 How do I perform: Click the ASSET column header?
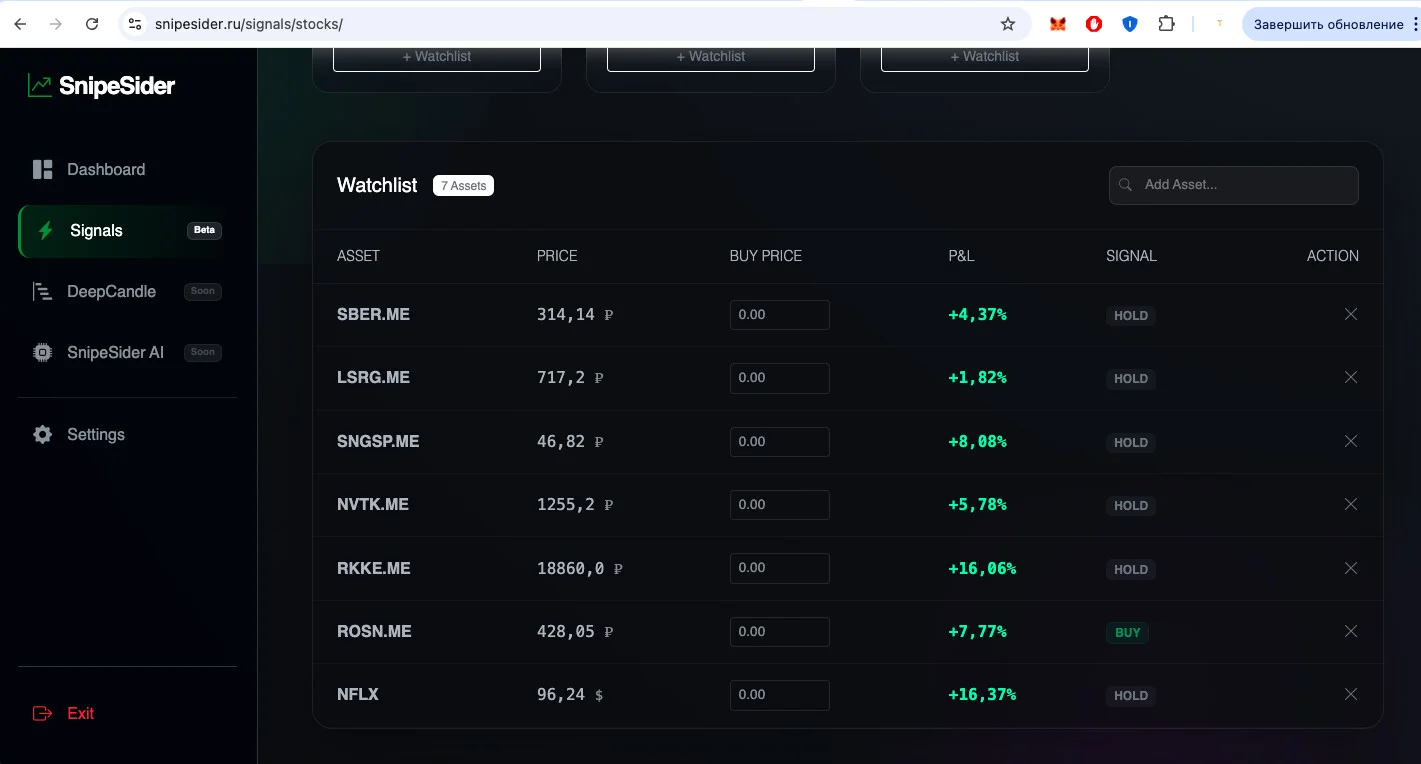pyautogui.click(x=358, y=256)
